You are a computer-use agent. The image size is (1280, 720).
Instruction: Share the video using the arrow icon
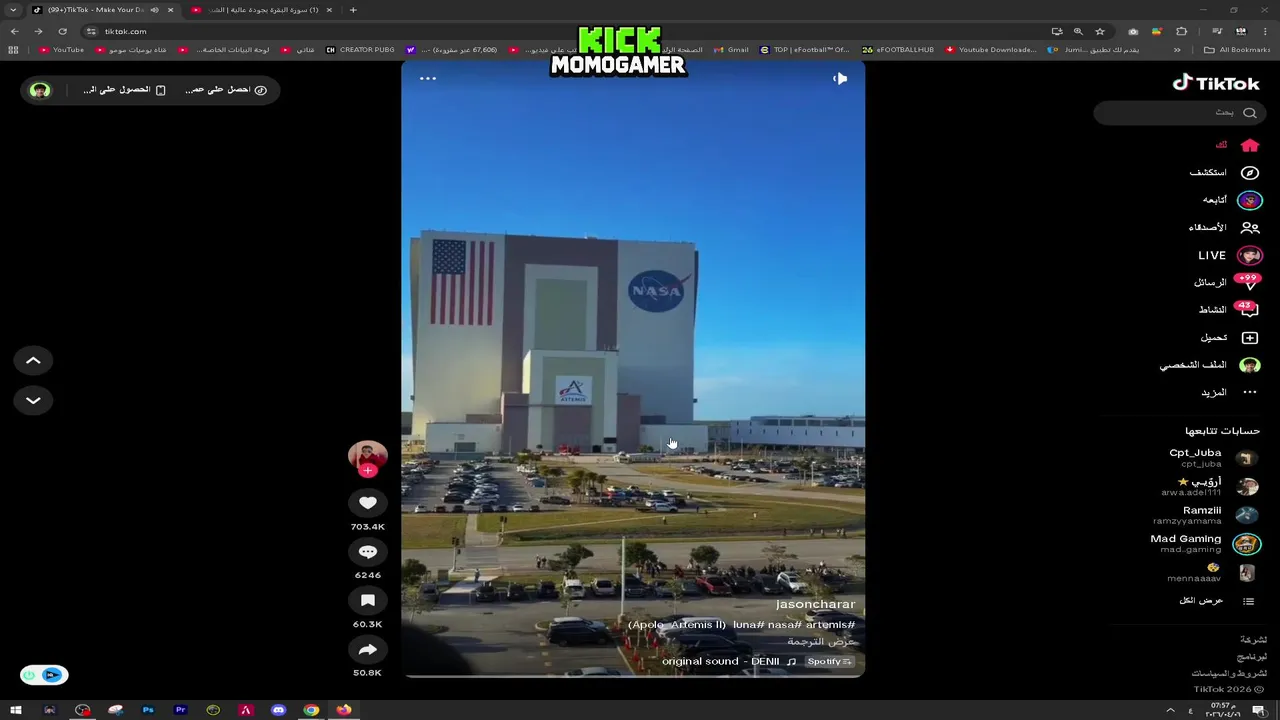[367, 650]
